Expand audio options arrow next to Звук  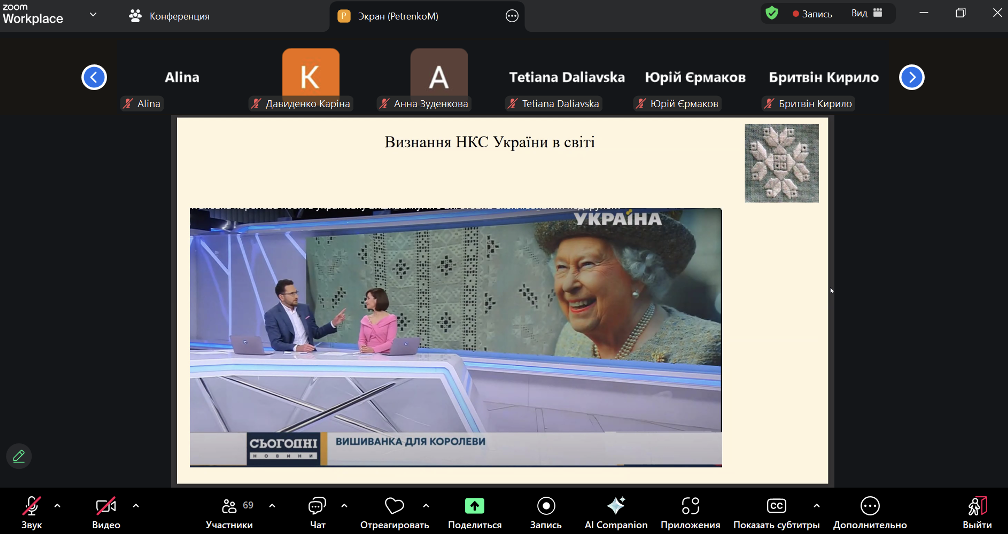pyautogui.click(x=57, y=505)
